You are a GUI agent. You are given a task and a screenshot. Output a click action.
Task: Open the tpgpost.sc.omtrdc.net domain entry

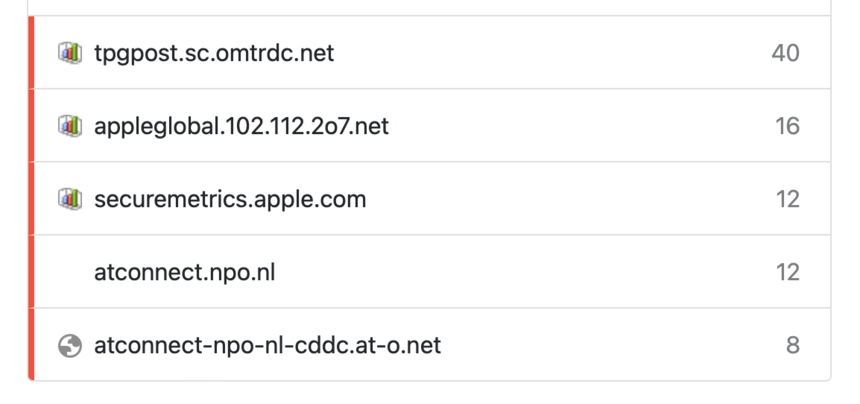pos(214,53)
